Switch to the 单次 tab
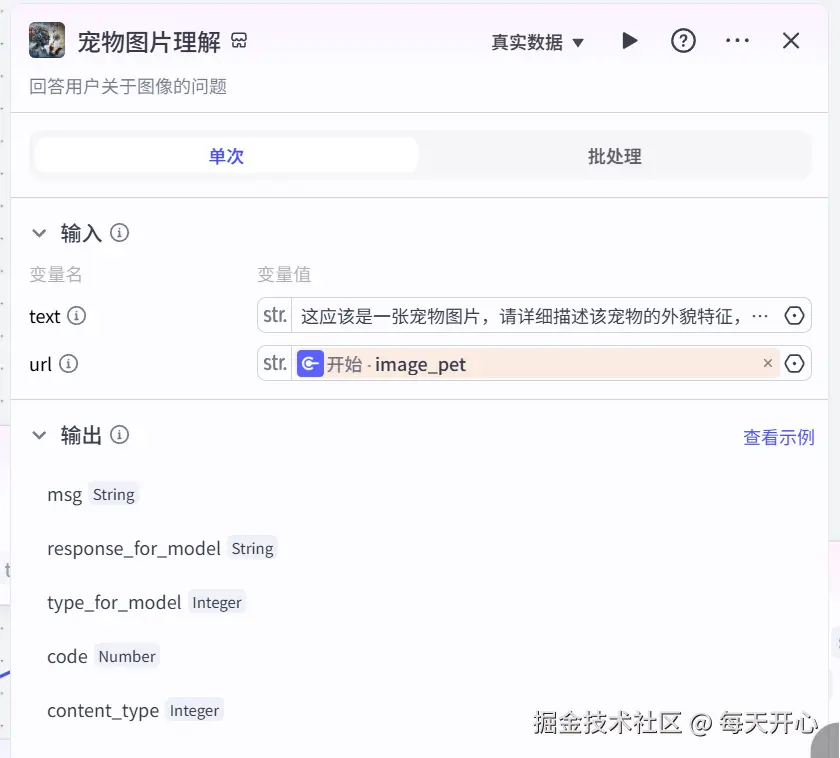Image resolution: width=840 pixels, height=758 pixels. click(x=226, y=156)
